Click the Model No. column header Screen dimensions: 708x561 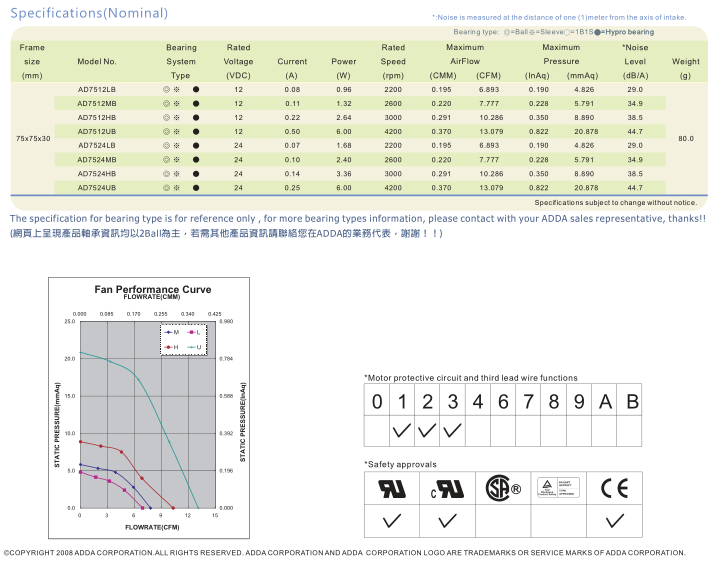[97, 61]
